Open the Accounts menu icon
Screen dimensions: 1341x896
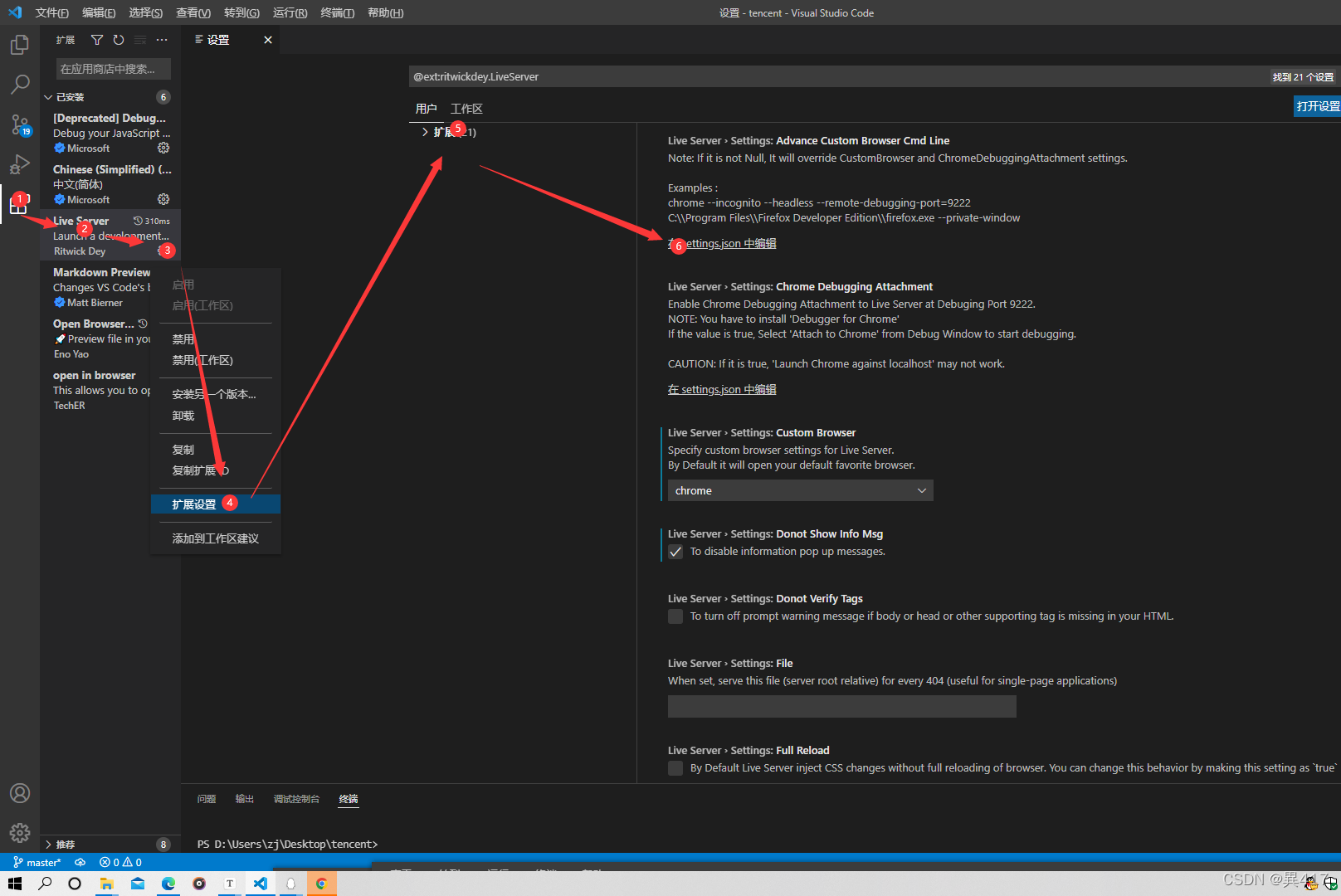tap(20, 793)
